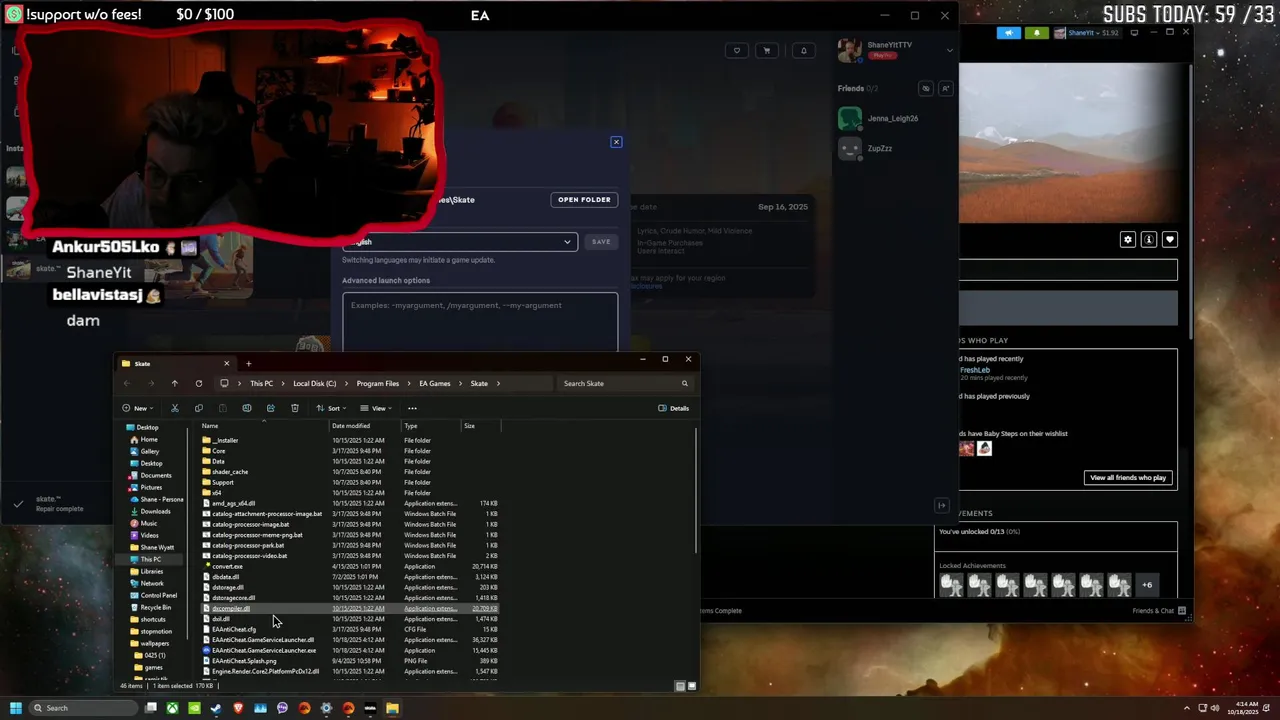Select the shader_cache folder
The image size is (1280, 720).
pos(230,472)
